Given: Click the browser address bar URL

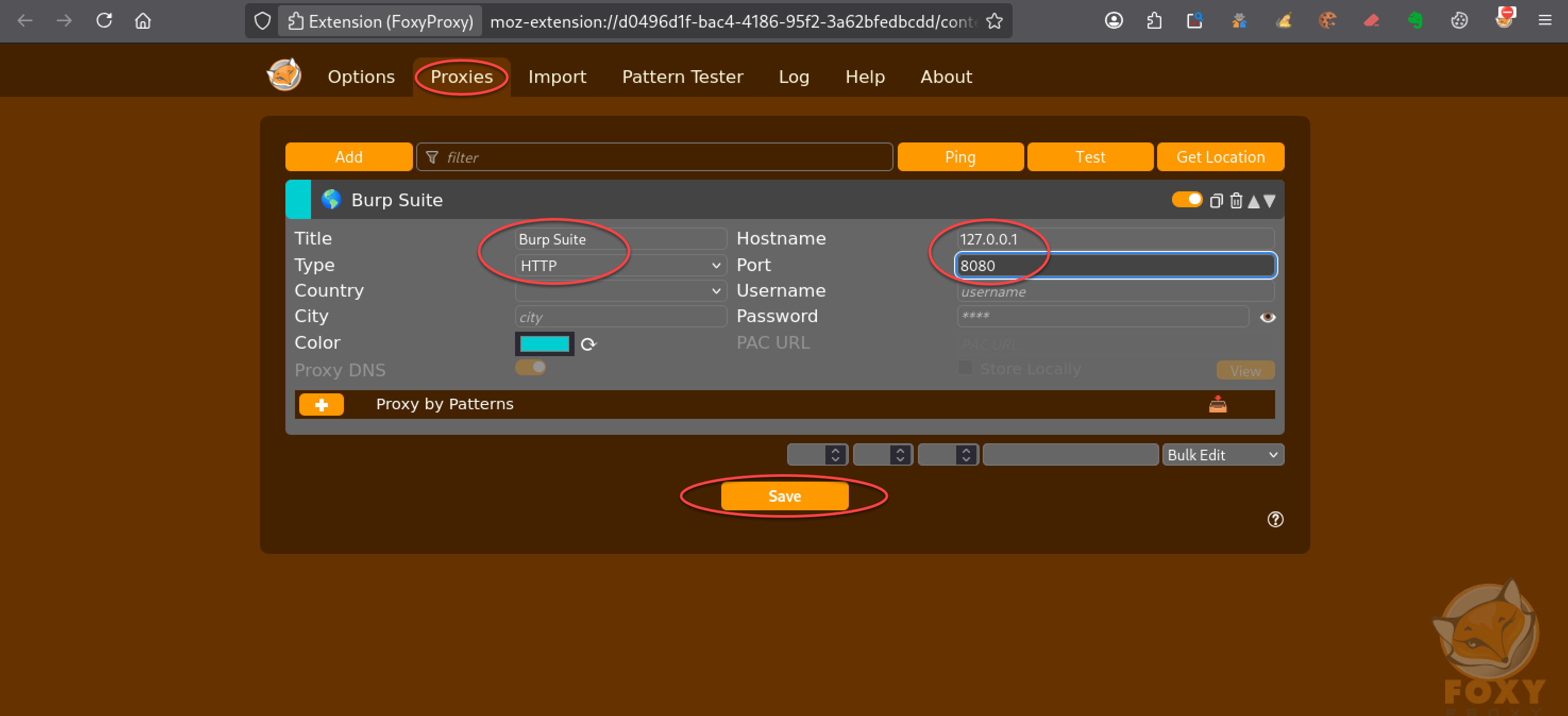Looking at the screenshot, I should point(734,21).
